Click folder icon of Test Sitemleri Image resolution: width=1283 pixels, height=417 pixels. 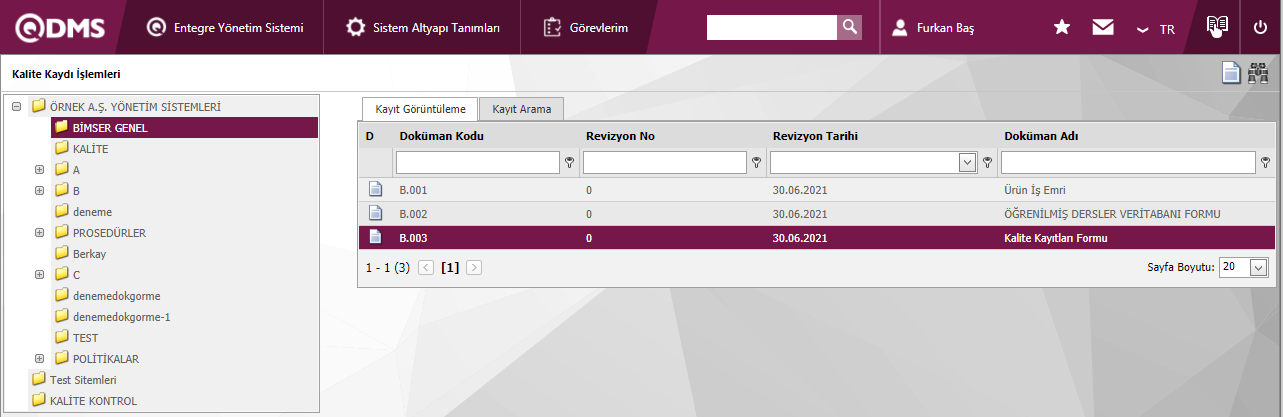tap(39, 379)
